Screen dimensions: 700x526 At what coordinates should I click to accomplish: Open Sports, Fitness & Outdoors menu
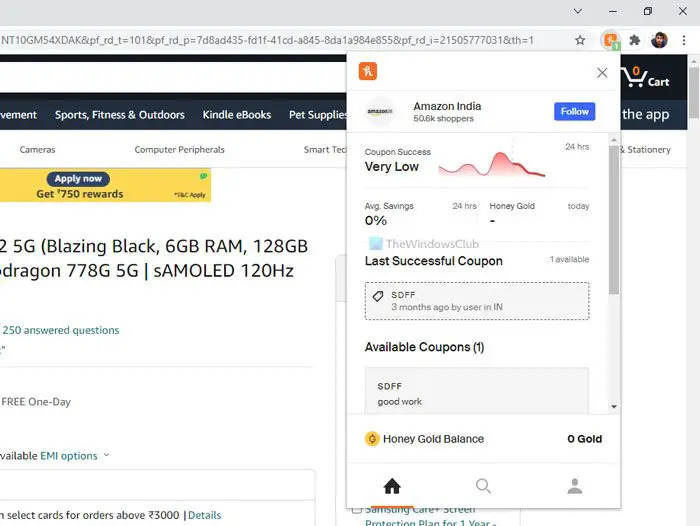click(120, 115)
